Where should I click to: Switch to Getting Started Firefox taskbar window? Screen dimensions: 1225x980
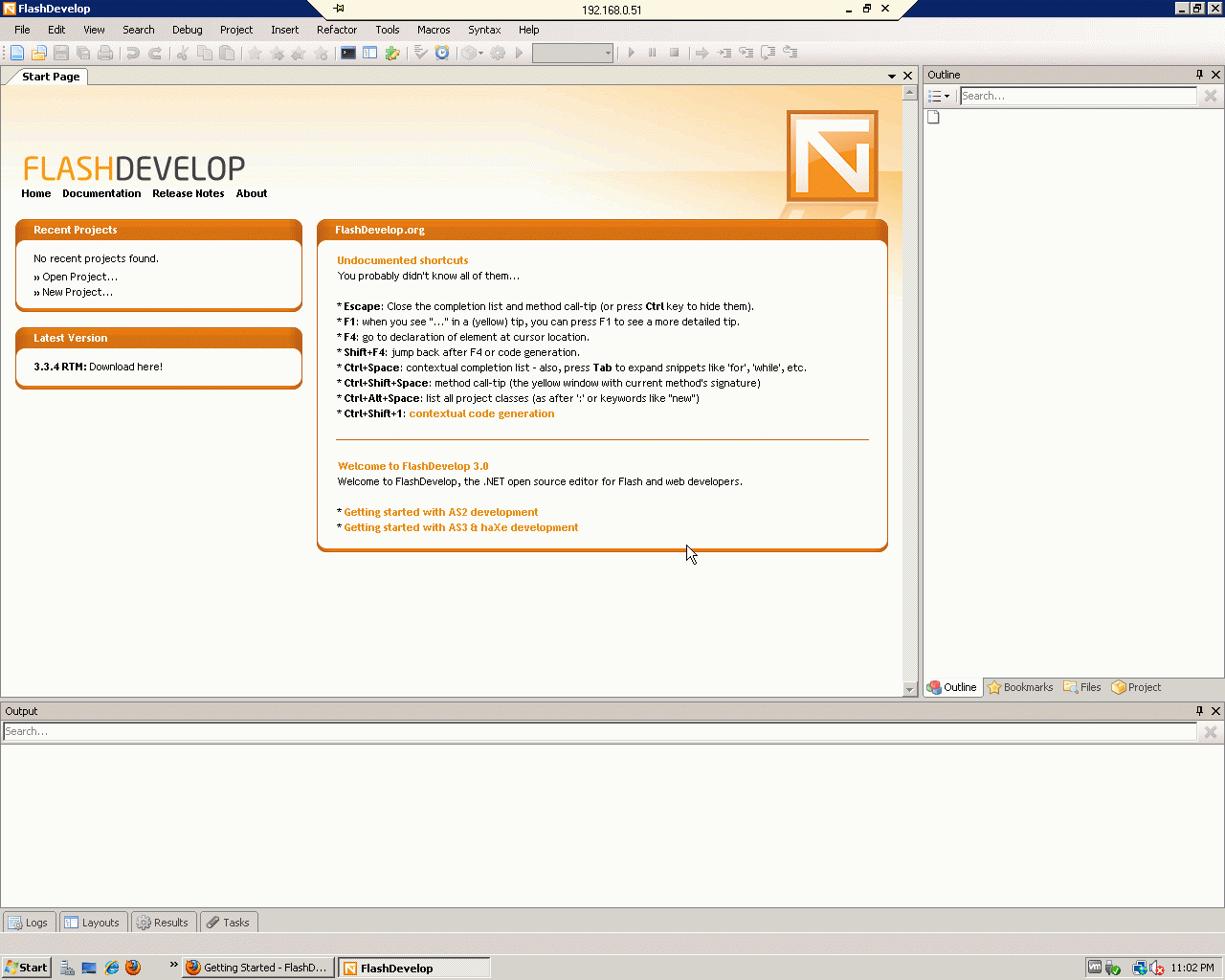[x=258, y=968]
